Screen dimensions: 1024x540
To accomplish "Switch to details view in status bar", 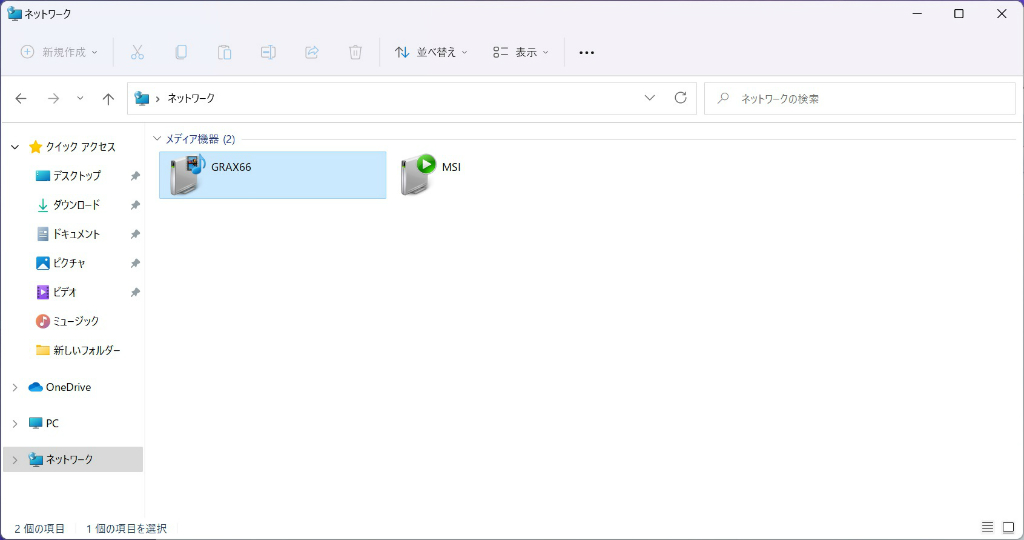I will [x=987, y=527].
